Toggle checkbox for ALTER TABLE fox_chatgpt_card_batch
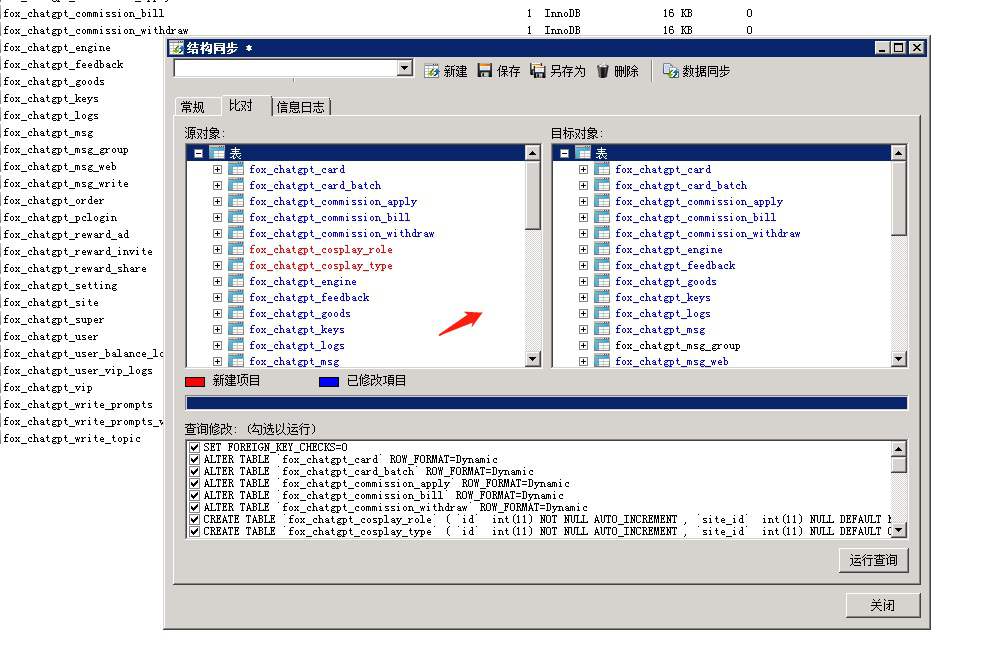Screen dimensions: 990x669 (194, 471)
